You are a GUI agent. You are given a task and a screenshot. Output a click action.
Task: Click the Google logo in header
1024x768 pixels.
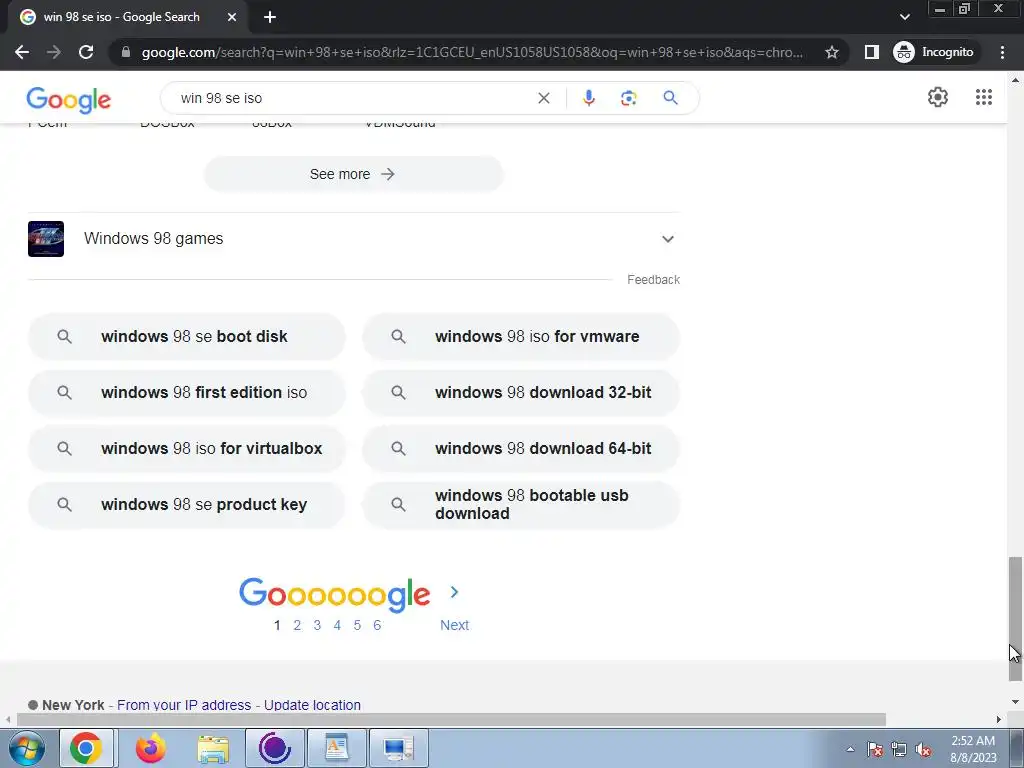pos(69,99)
